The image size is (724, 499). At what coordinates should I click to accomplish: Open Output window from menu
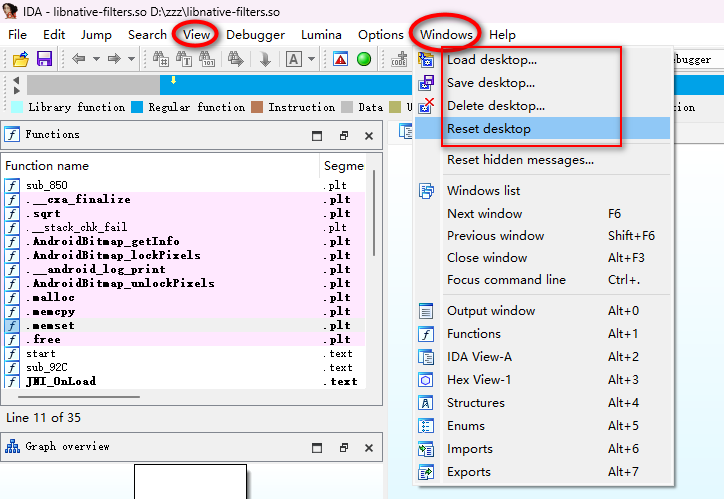[542, 311]
